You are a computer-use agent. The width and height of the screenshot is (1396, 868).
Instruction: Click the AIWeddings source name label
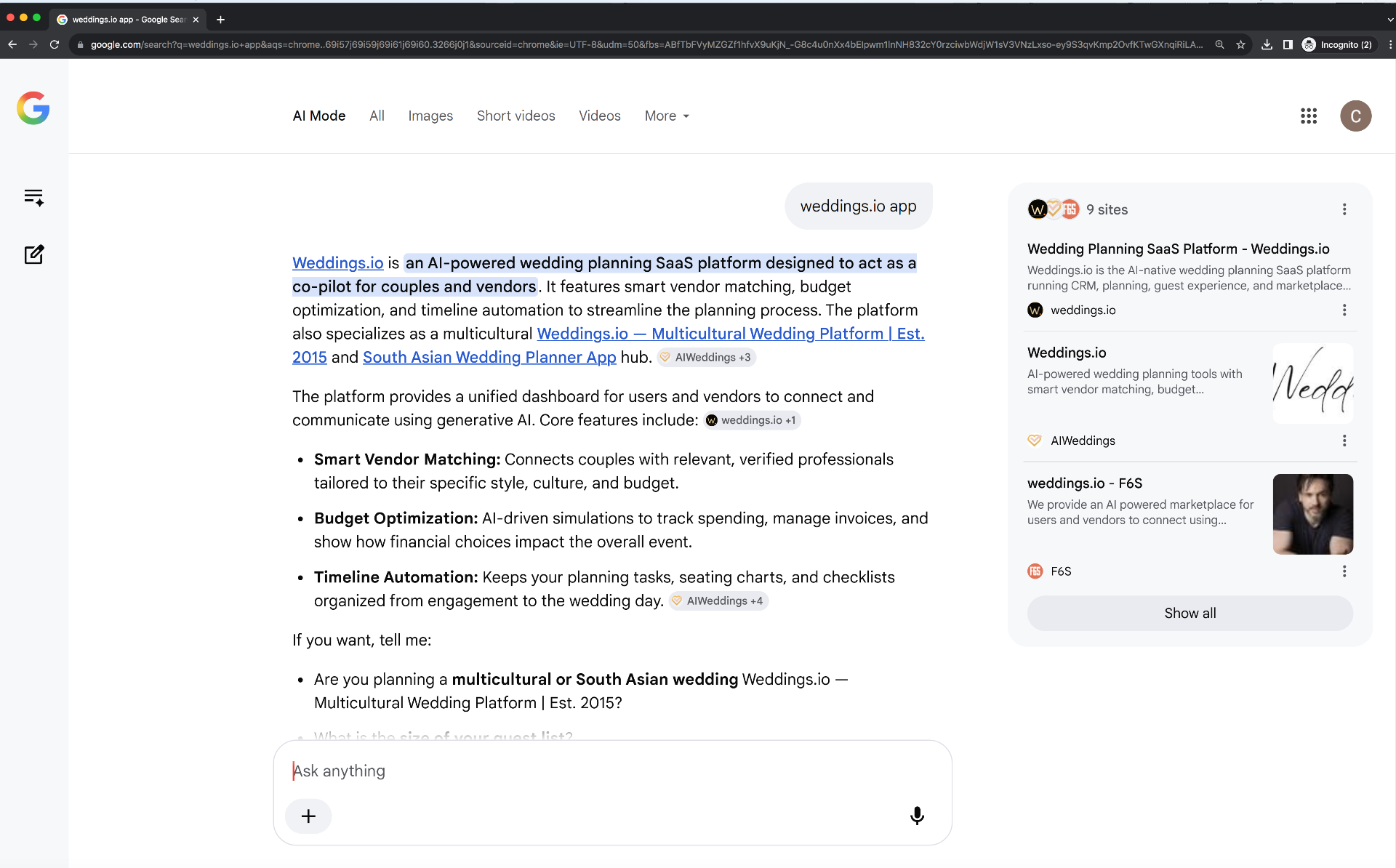tap(1083, 441)
